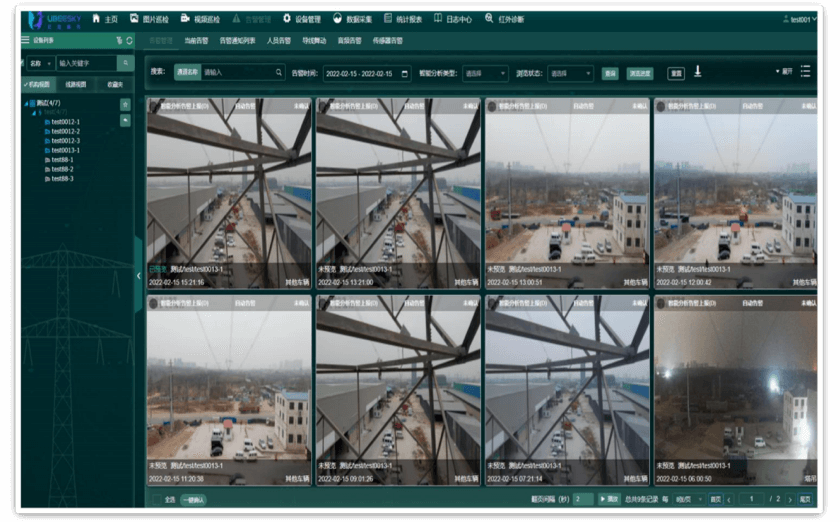This screenshot has height=522, width=840.
Task: Collapse the 测试(4/7) tree root node
Action: (x=26, y=103)
